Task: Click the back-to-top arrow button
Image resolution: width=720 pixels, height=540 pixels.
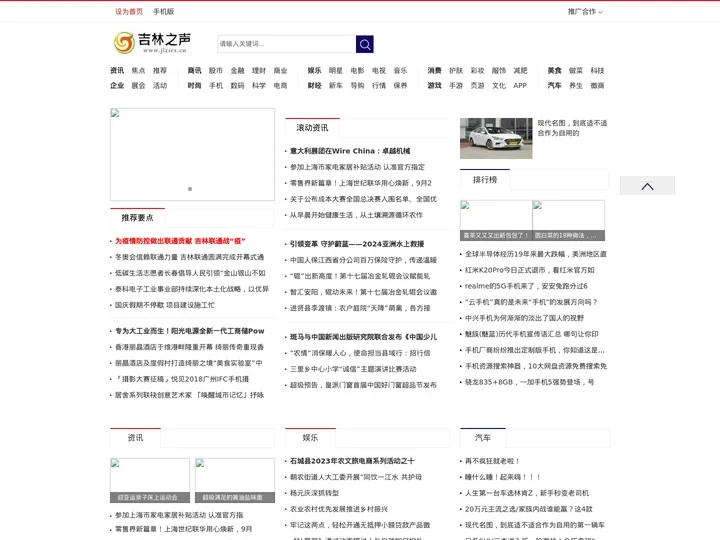Action: pos(647,186)
